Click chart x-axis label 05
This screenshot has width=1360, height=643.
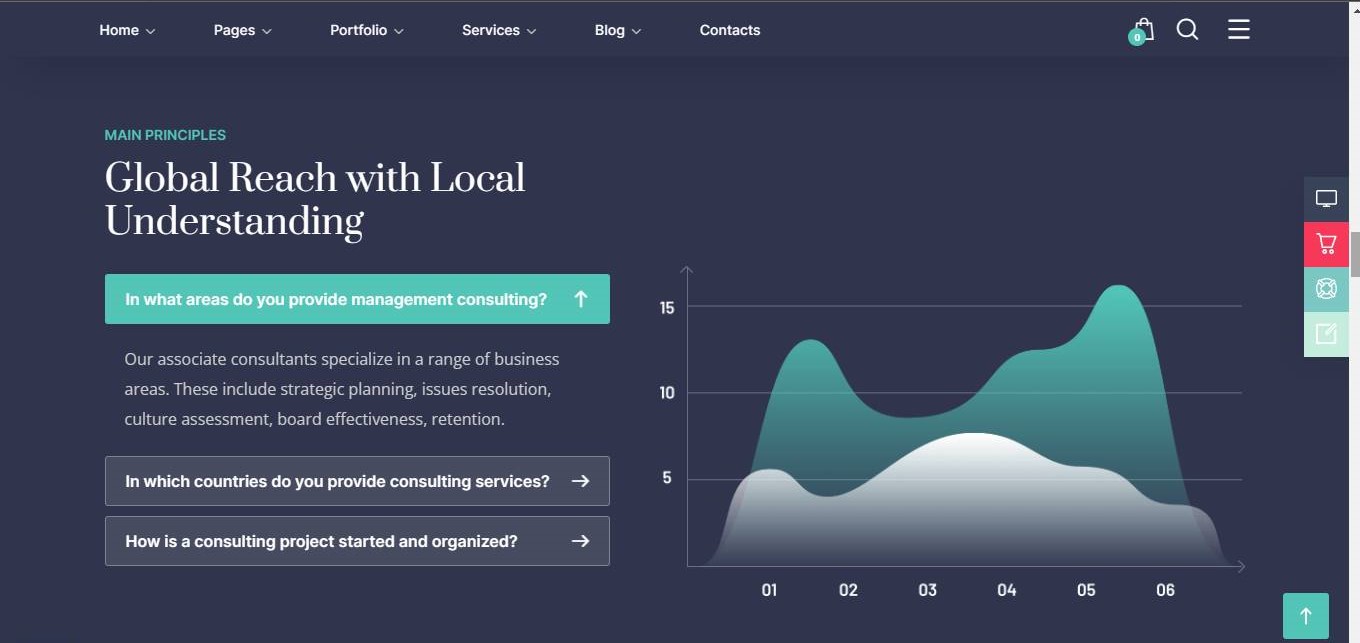click(1086, 590)
